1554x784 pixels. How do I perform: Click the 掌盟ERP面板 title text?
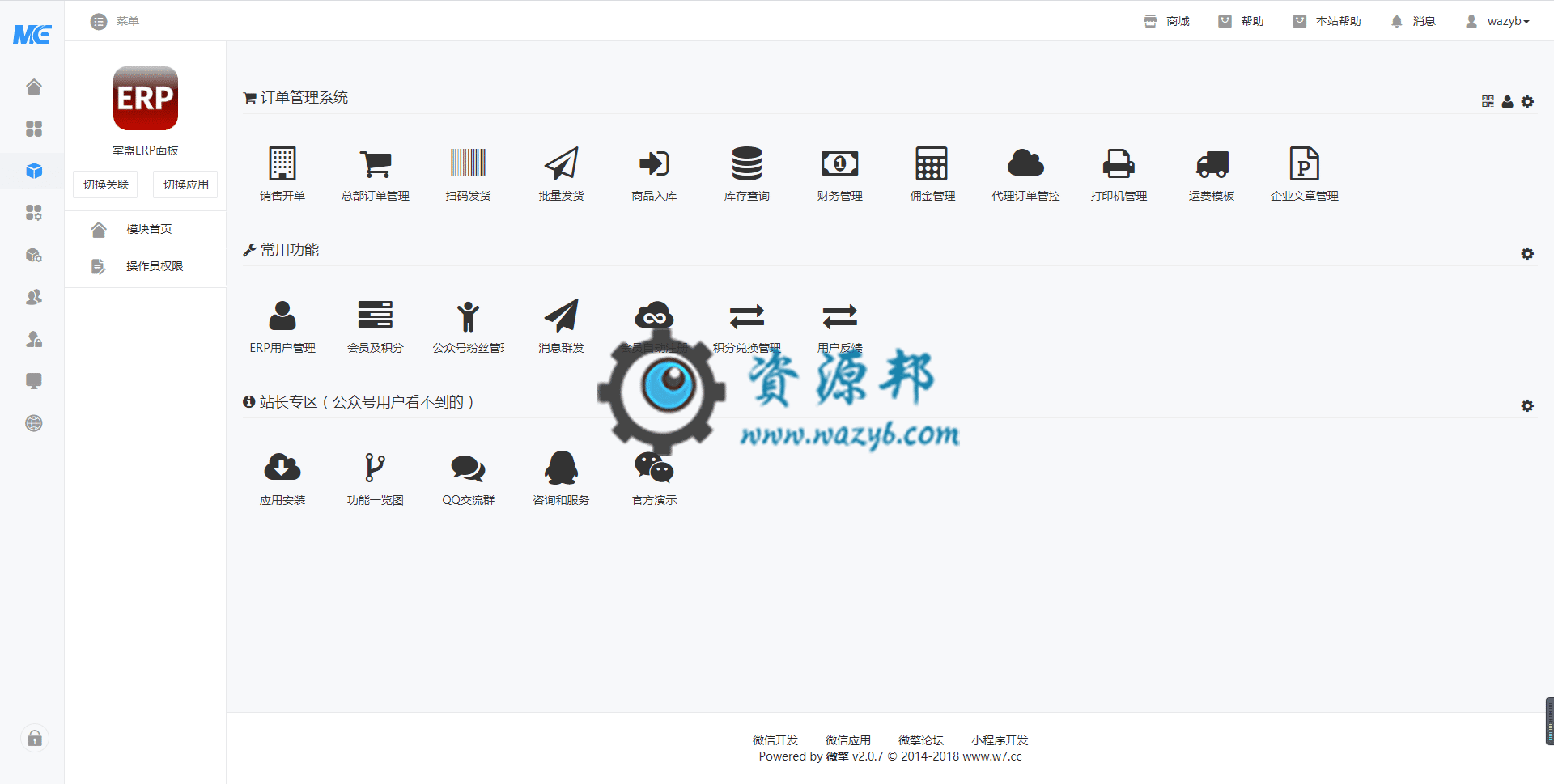click(146, 150)
